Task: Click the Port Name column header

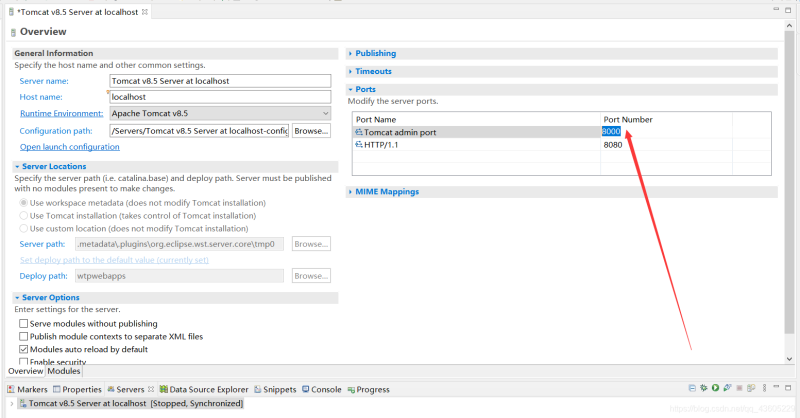Action: (x=476, y=119)
